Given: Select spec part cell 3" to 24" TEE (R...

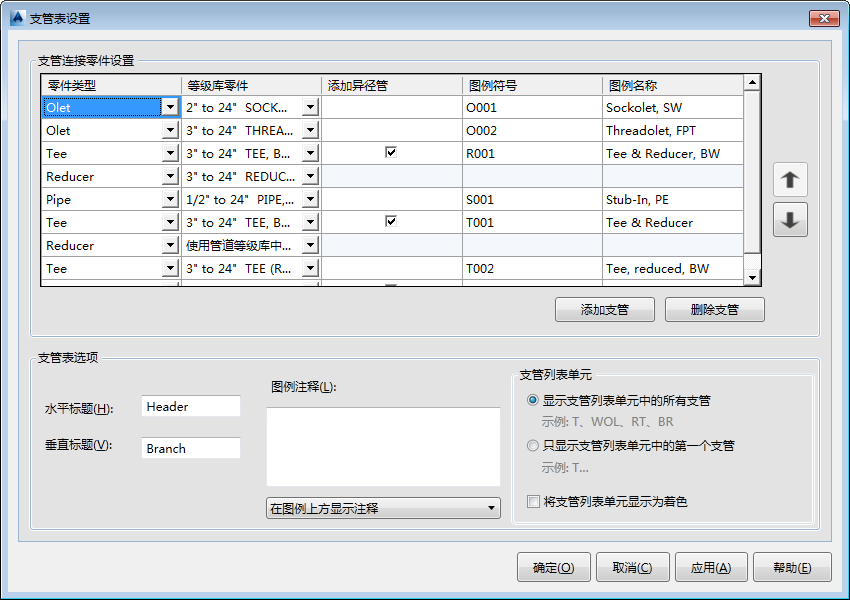Looking at the screenshot, I should pos(242,268).
